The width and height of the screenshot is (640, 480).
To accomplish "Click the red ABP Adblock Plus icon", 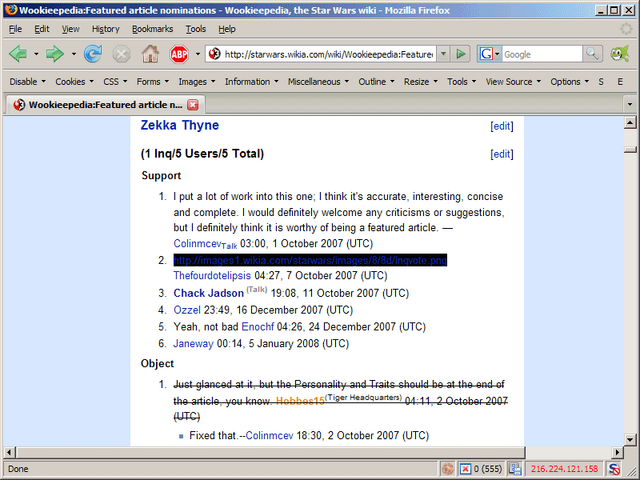I will [x=179, y=54].
